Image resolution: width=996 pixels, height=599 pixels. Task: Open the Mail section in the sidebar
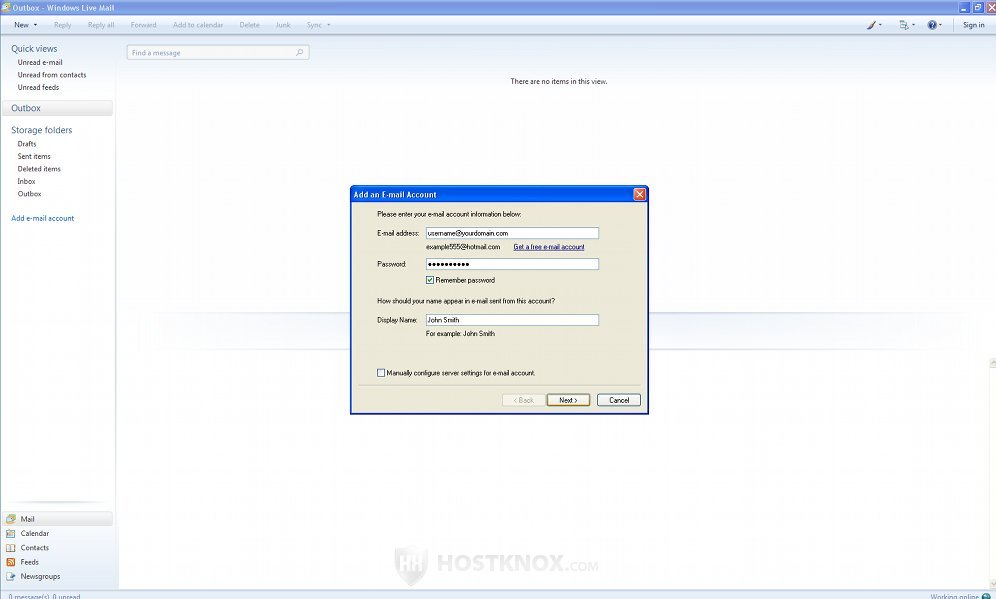(x=57, y=519)
